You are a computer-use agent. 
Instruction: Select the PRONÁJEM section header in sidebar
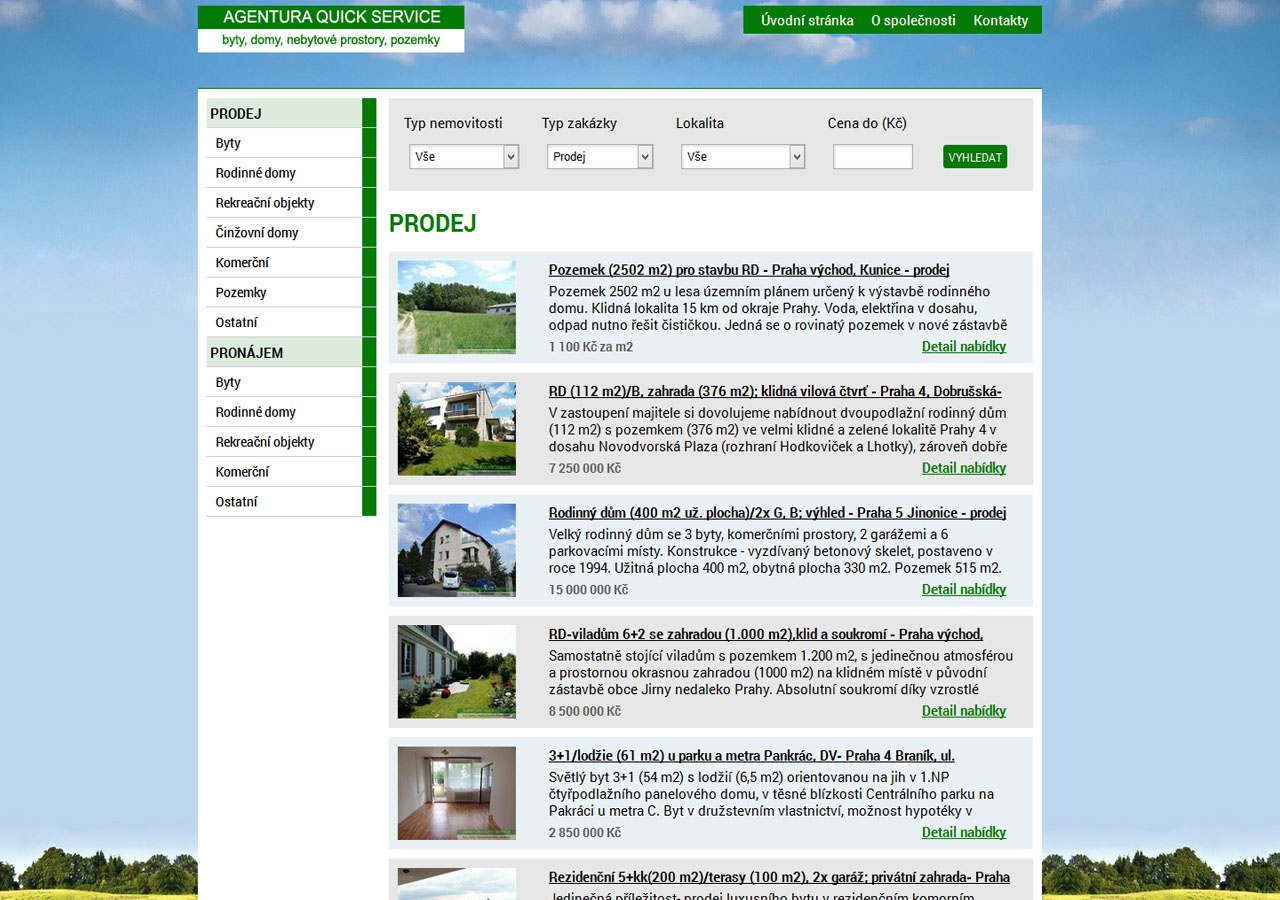(x=291, y=352)
